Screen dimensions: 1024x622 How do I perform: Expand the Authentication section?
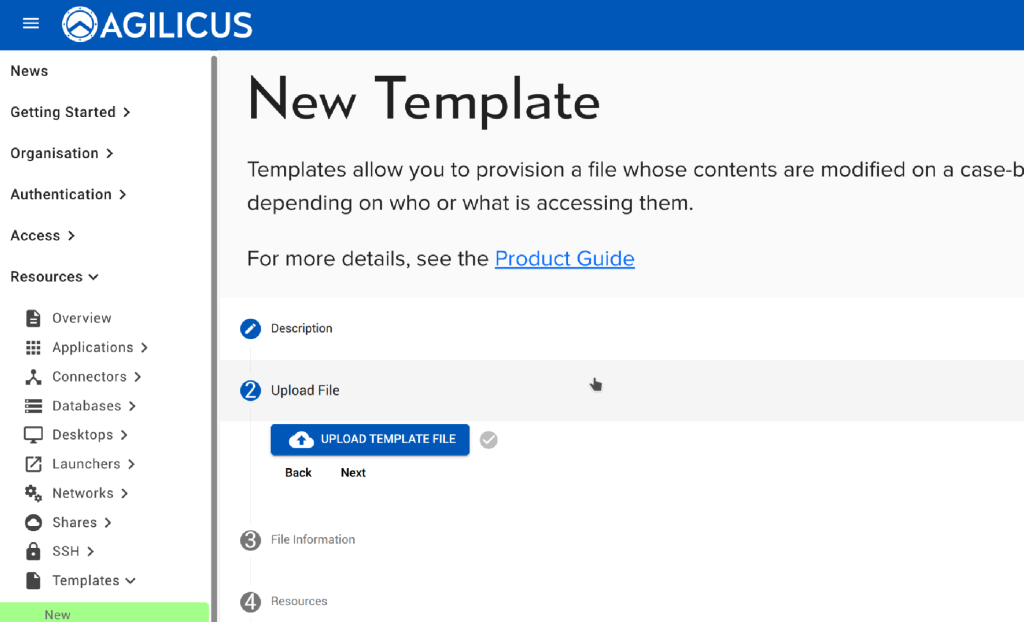click(x=68, y=194)
